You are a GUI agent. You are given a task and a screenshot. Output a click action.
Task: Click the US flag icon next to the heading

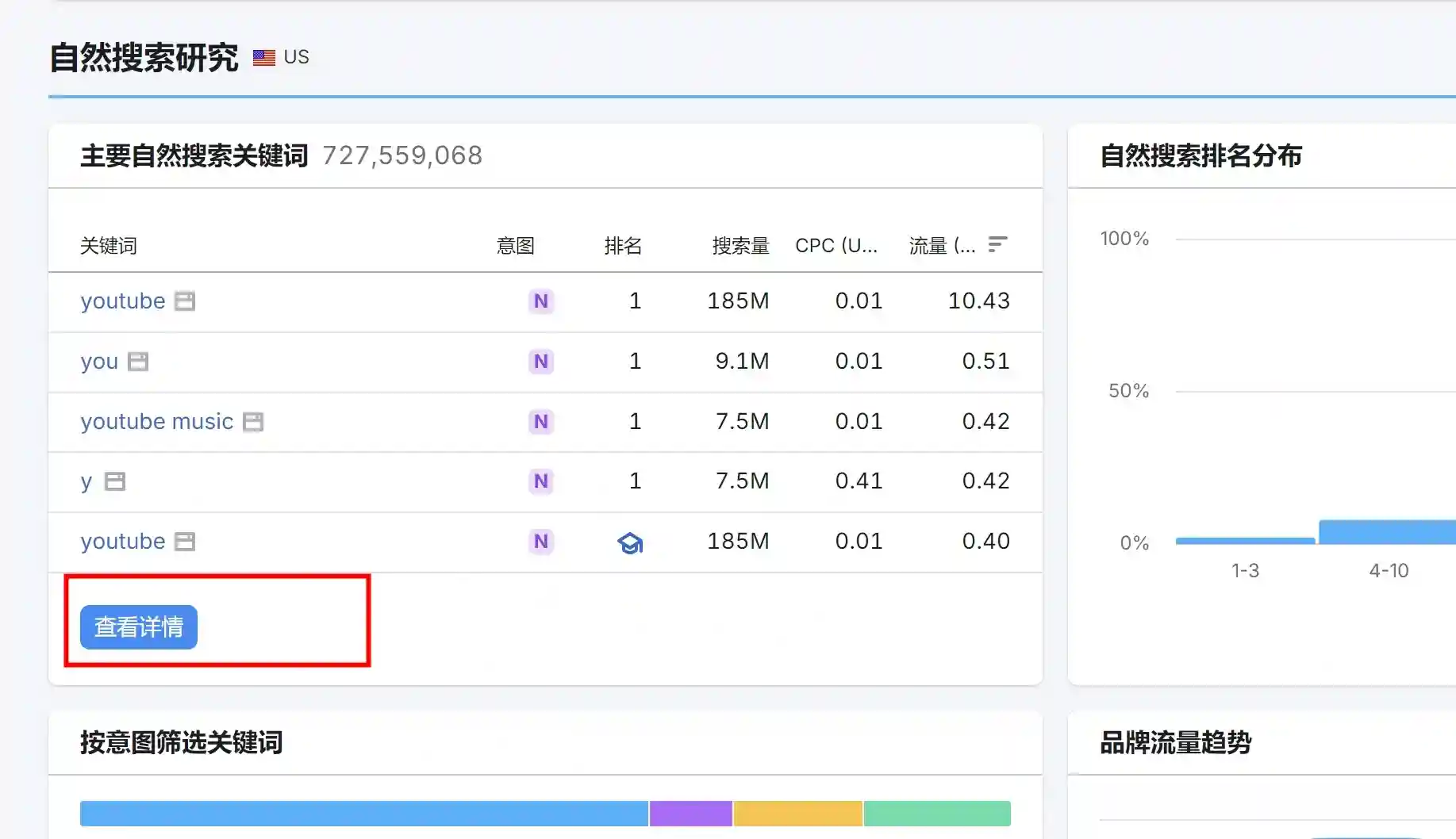[264, 58]
